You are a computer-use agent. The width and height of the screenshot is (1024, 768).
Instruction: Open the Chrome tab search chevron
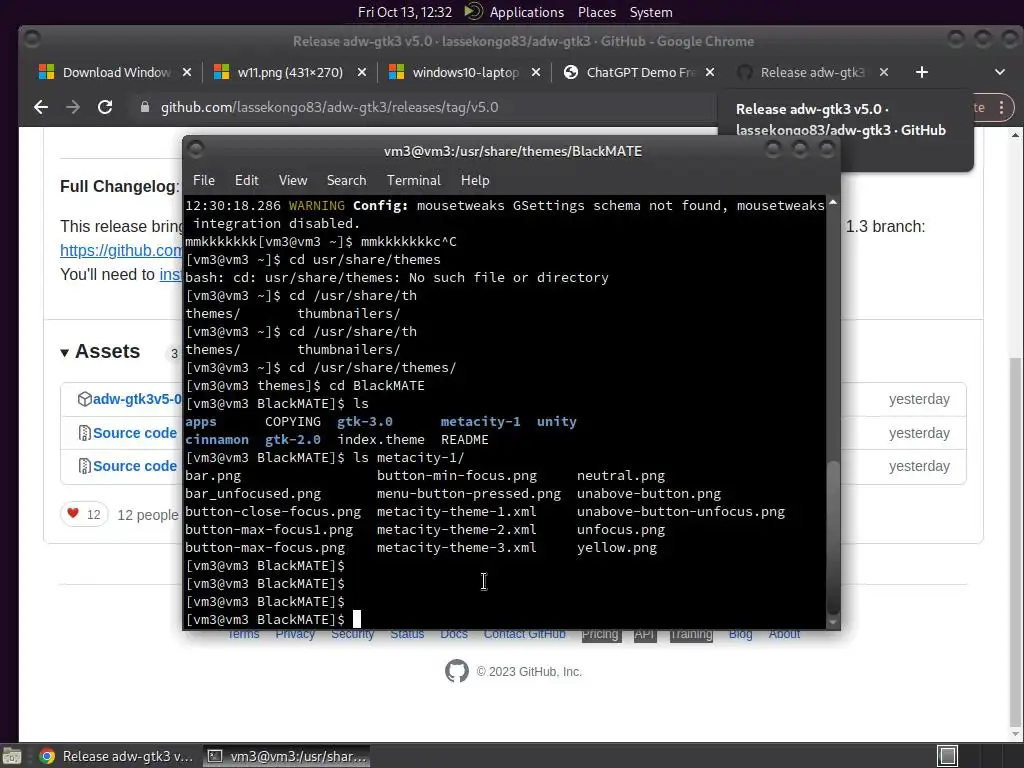(1000, 72)
